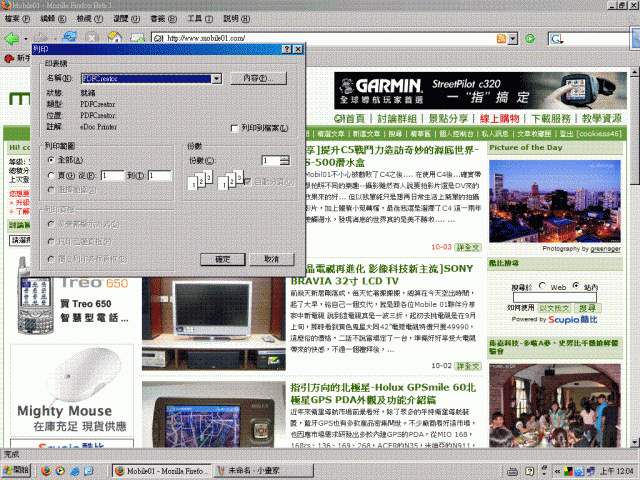
Task: Open the 說明 (H) help menu
Action: pyautogui.click(x=237, y=19)
